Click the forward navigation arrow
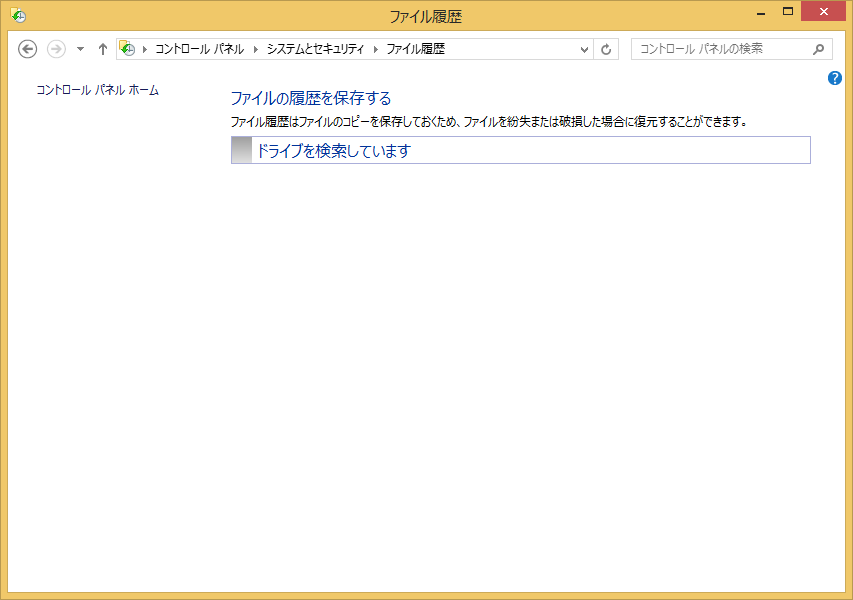This screenshot has width=853, height=600. coord(56,49)
